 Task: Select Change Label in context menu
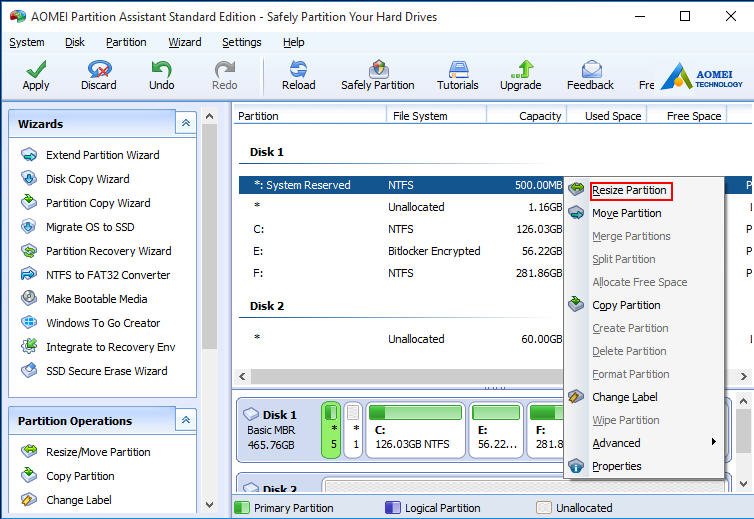pyautogui.click(x=625, y=397)
